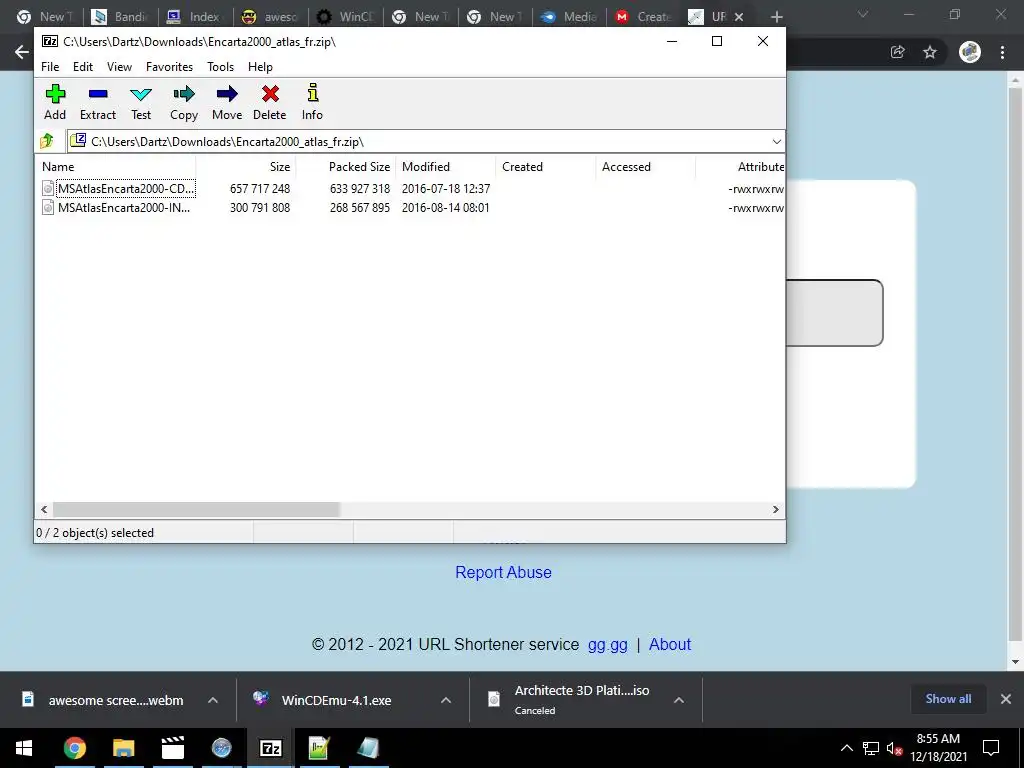Open the Help menu in 7-Zip

click(x=260, y=67)
